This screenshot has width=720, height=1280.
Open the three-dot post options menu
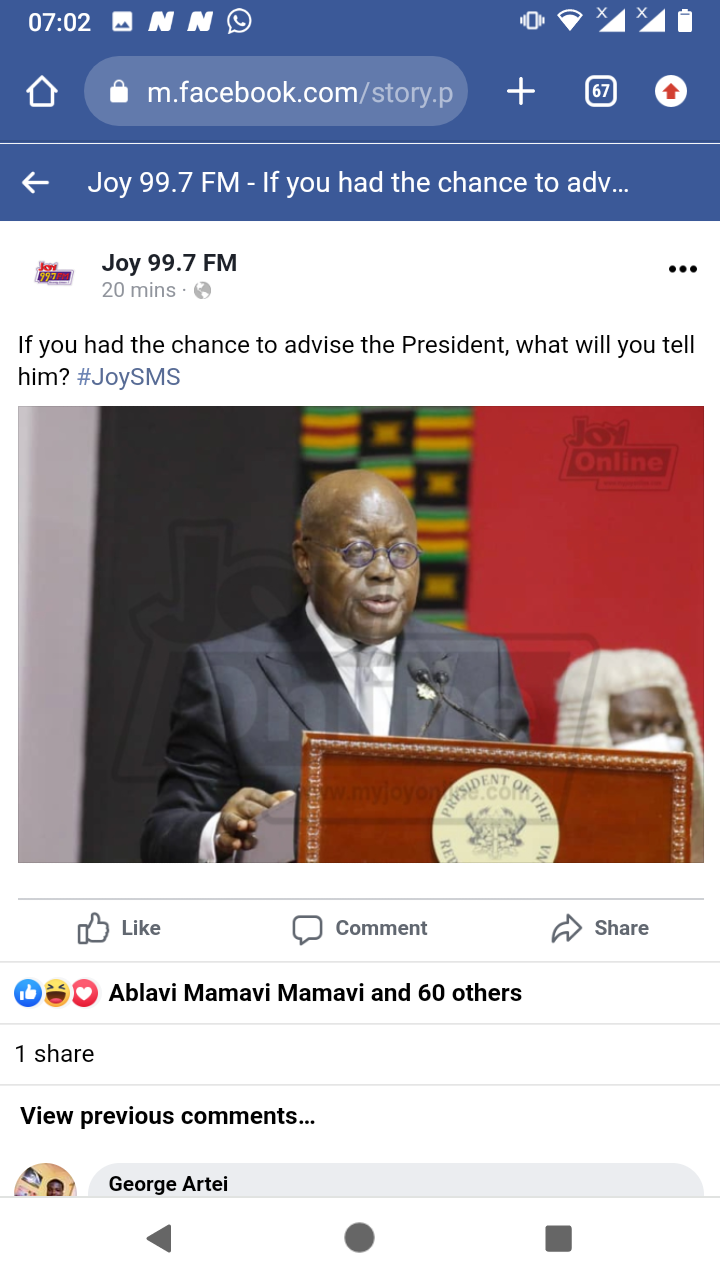[x=682, y=269]
